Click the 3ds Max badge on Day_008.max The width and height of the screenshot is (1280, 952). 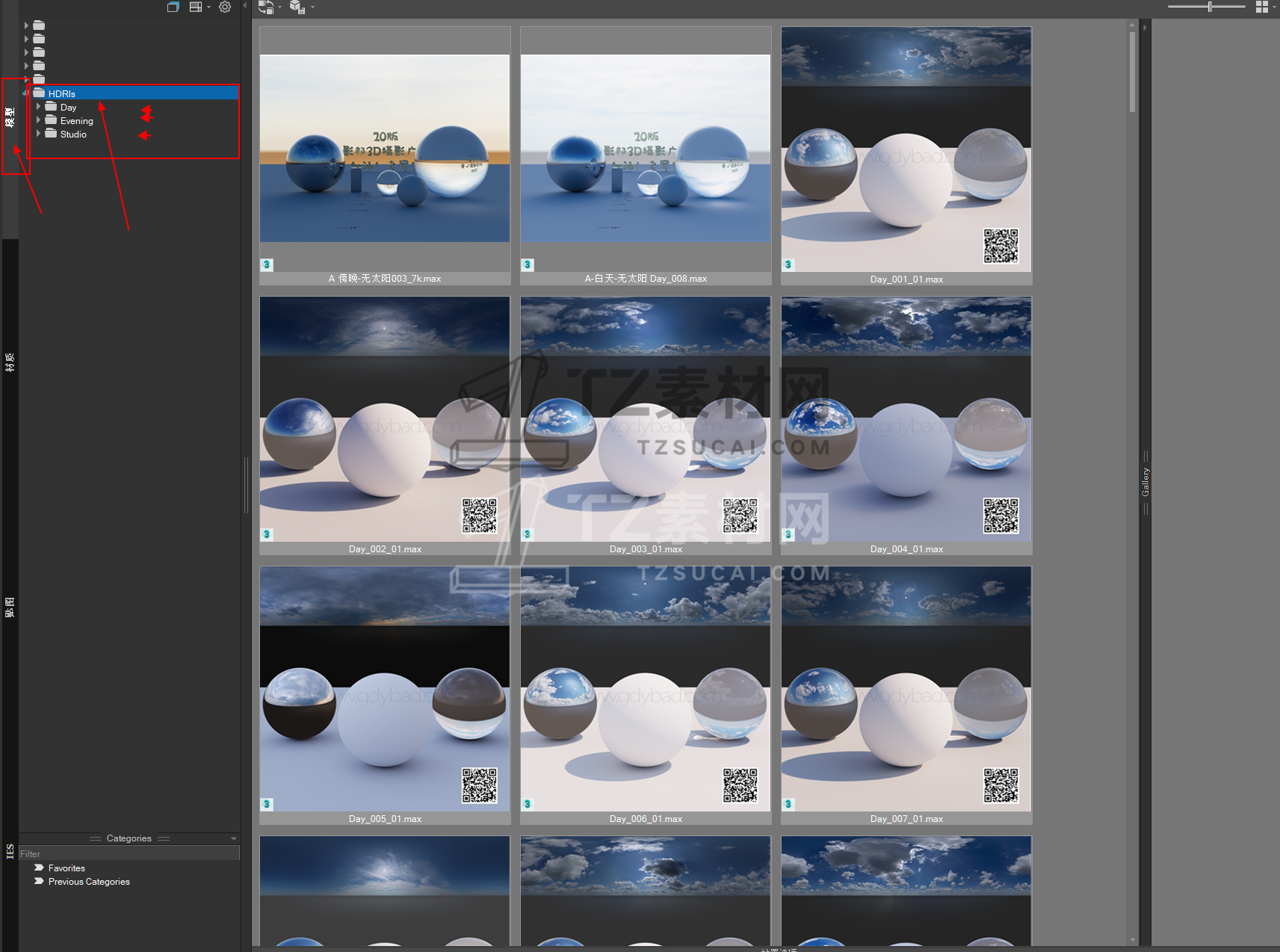pos(528,265)
